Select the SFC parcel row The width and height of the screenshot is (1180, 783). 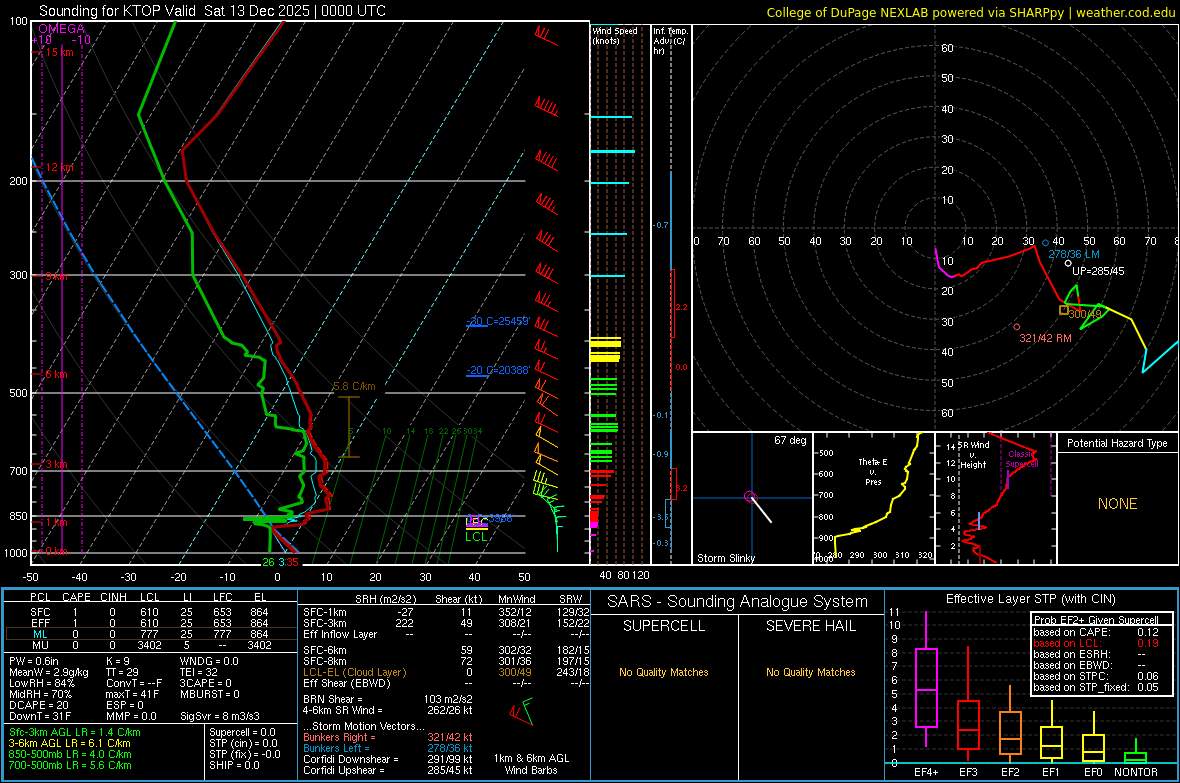(x=150, y=612)
